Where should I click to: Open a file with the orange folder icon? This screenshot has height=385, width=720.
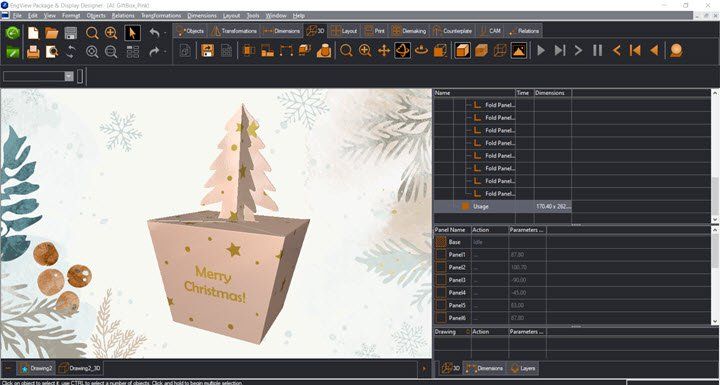pos(51,33)
